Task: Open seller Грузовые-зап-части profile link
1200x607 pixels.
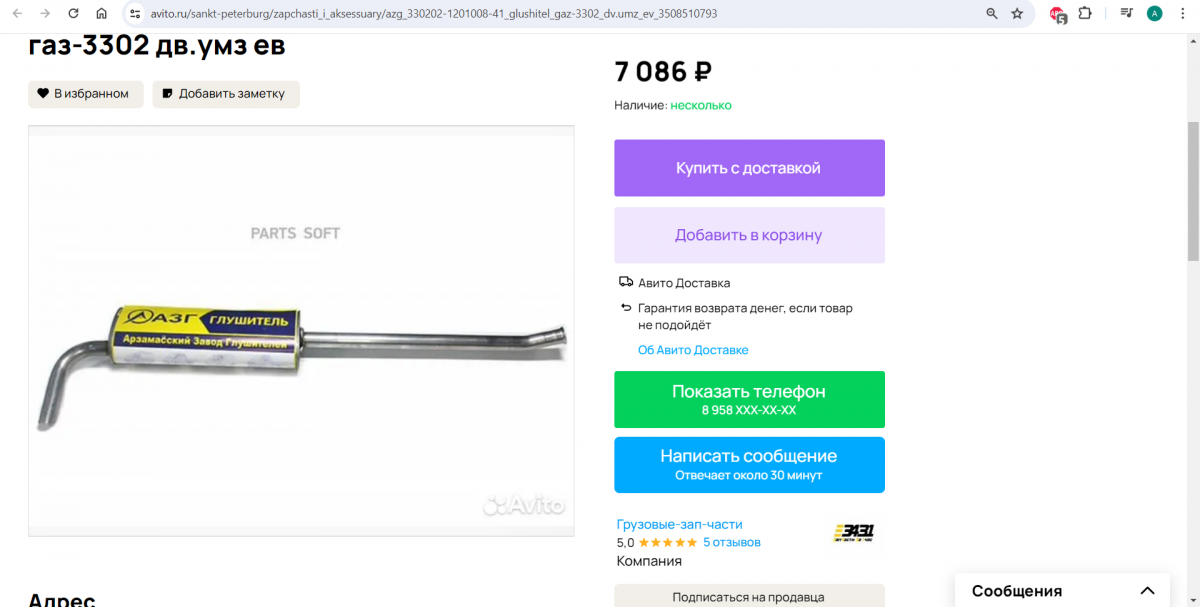Action: (680, 524)
